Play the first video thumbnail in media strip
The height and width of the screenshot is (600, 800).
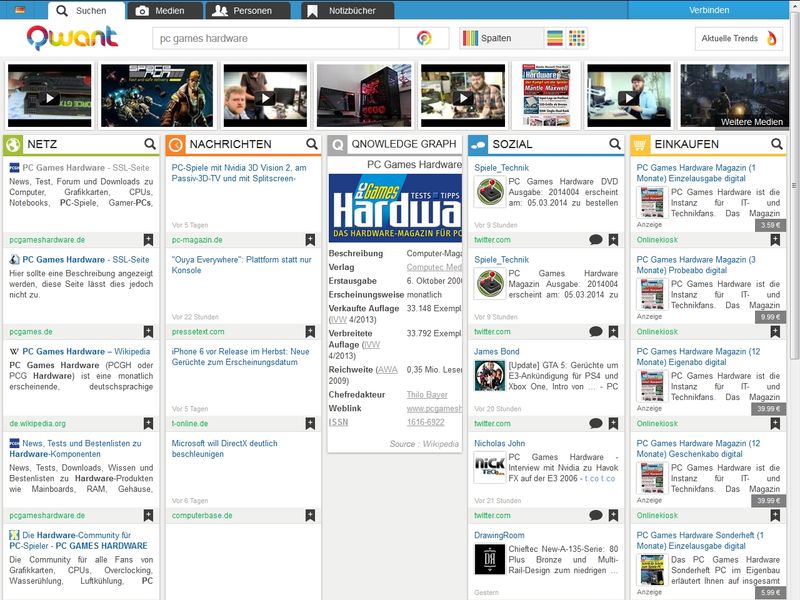[48, 98]
